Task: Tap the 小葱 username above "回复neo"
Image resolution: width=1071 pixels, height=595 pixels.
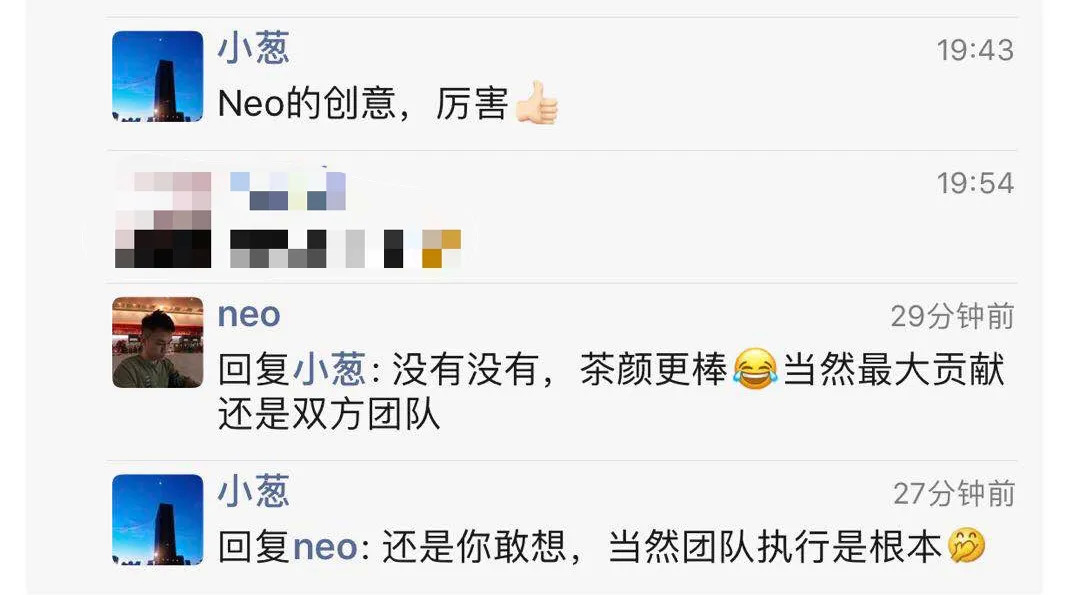Action: 253,491
